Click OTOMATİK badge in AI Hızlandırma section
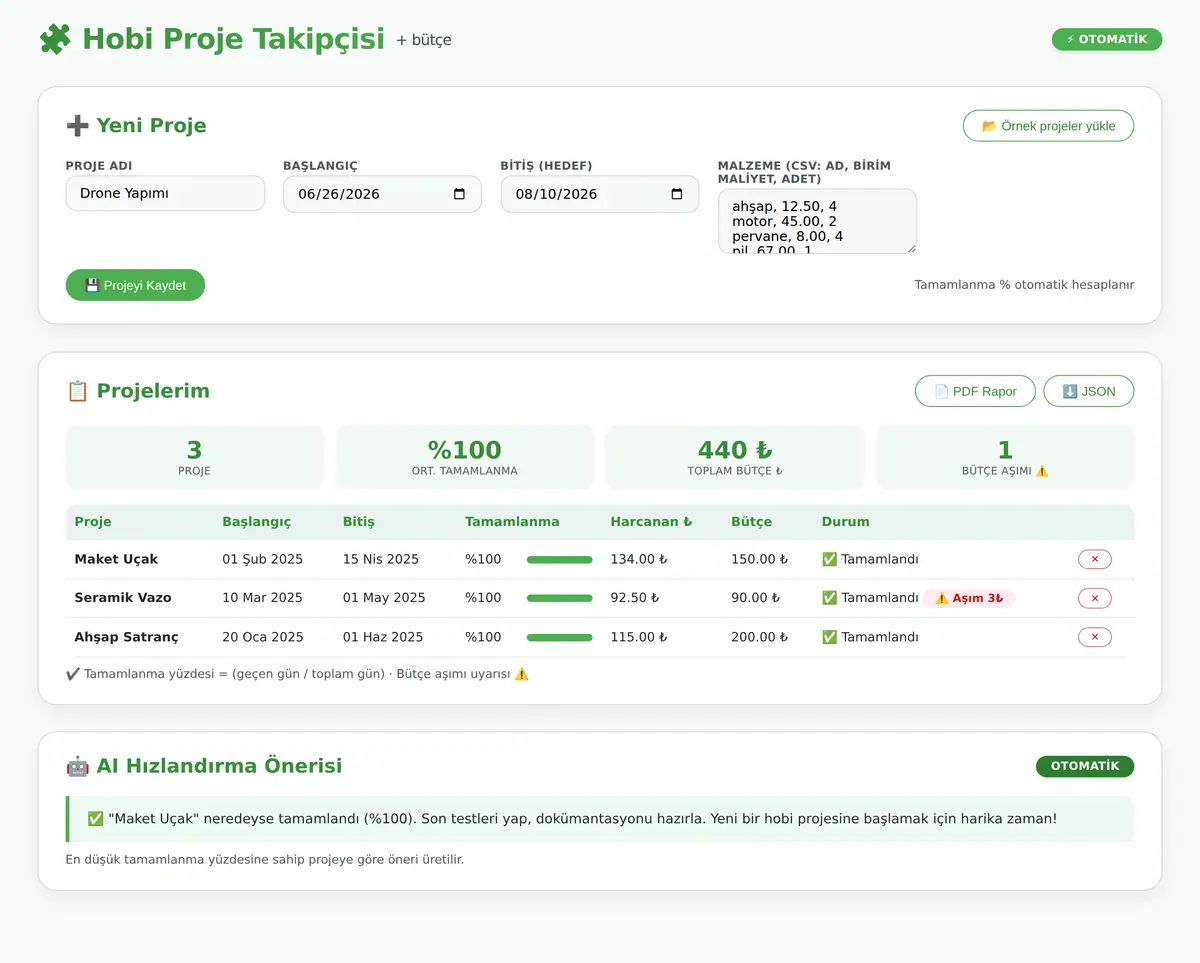This screenshot has width=1200, height=963. 1085,766
